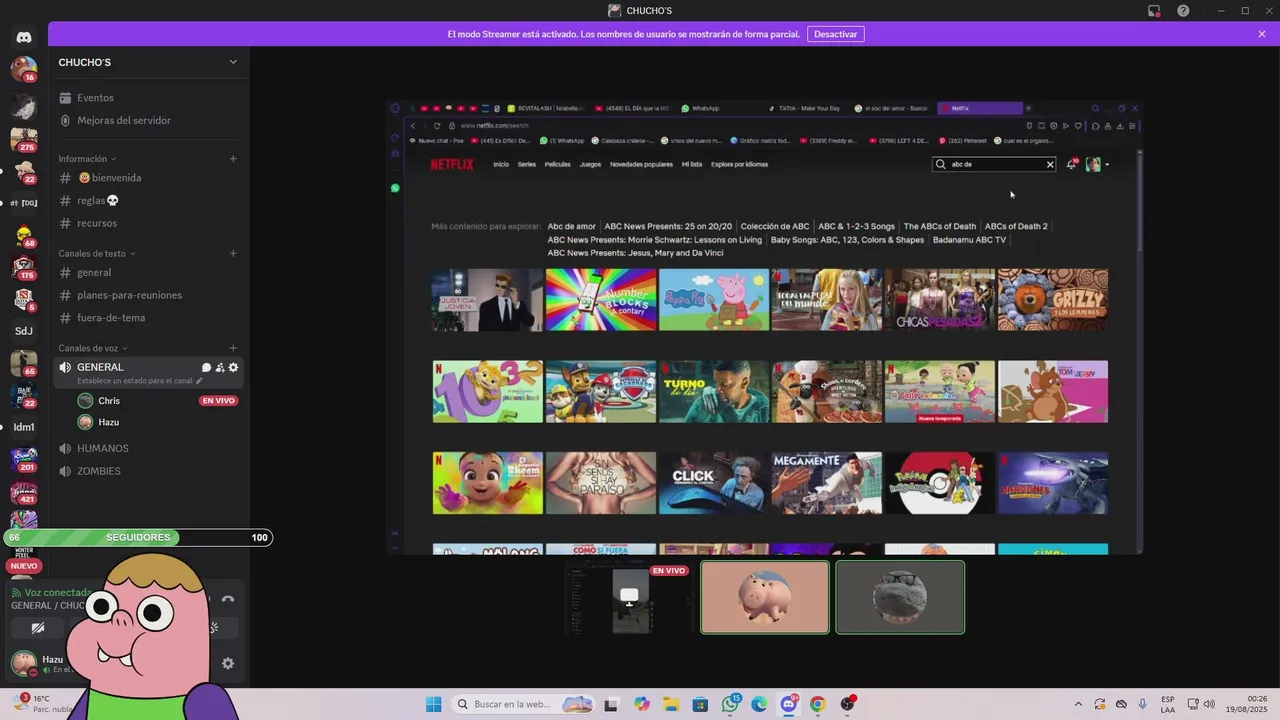Select the EN VIVO stream thumbnail tile

629,597
